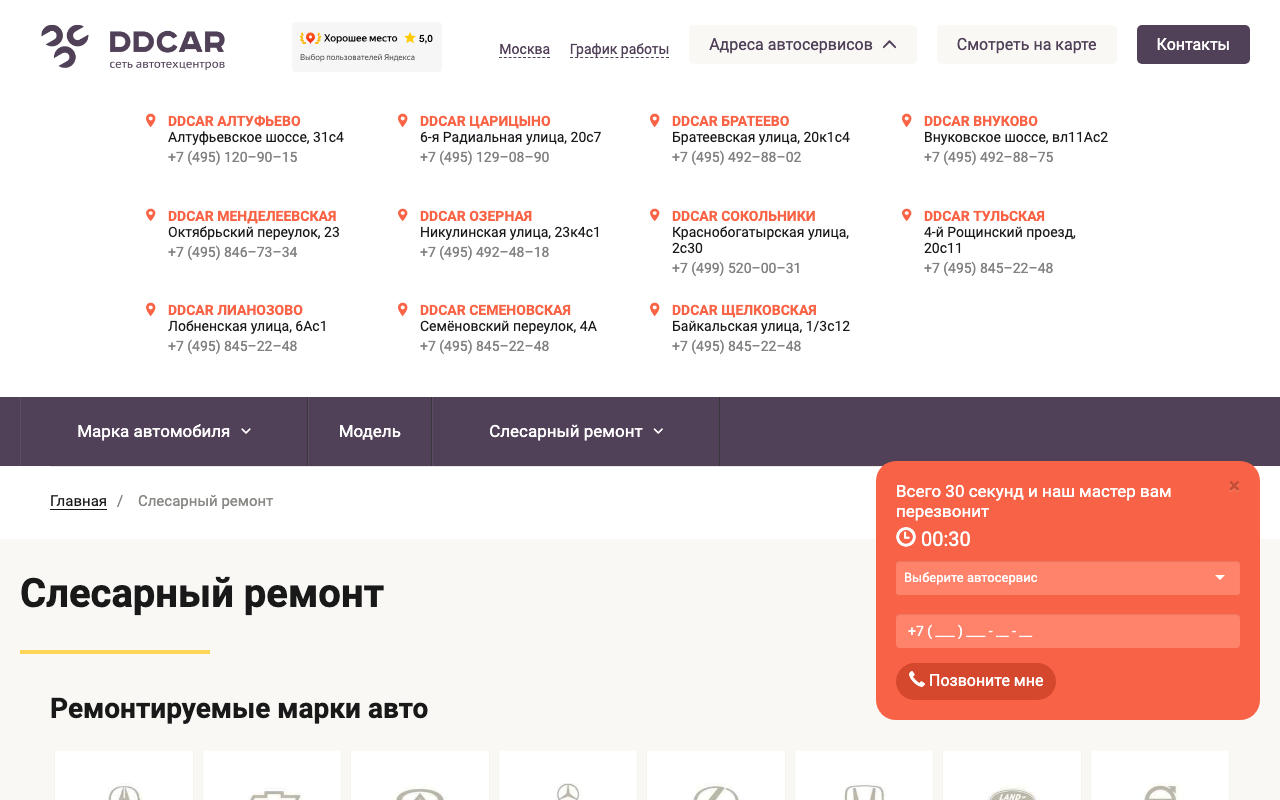Click the map pin next to DDCAR ВНУКОВО
Screen dimensions: 1280x800
pos(907,121)
